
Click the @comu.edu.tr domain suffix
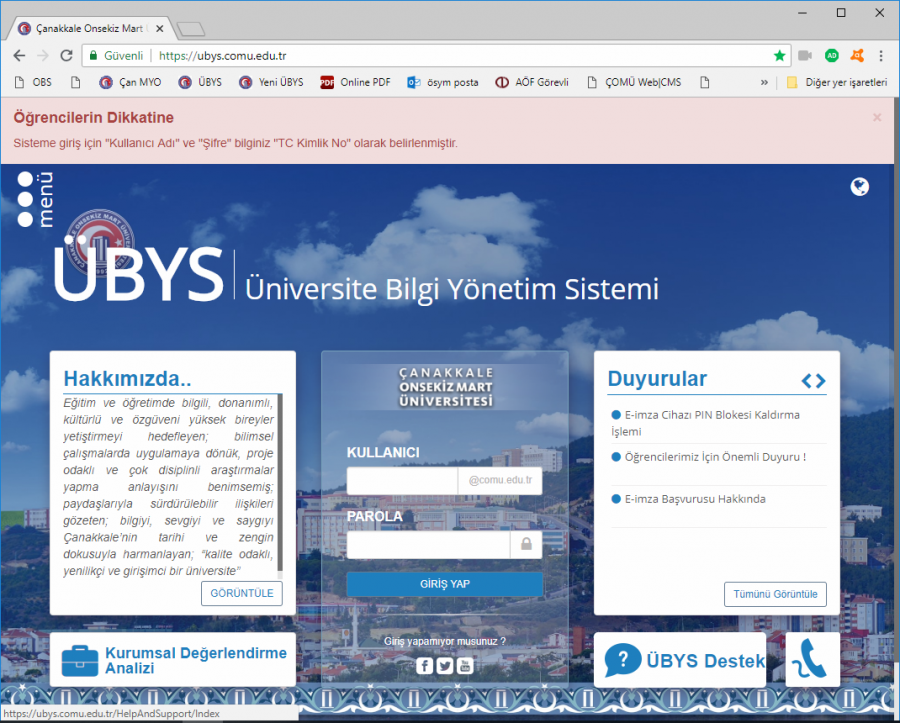[x=500, y=481]
